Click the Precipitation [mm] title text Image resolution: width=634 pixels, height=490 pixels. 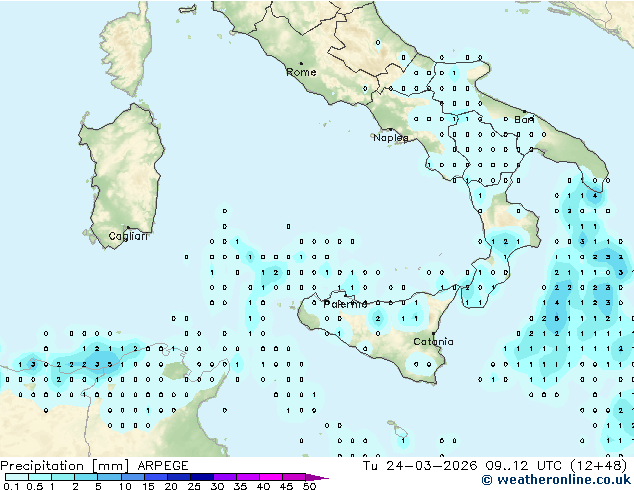(65, 466)
